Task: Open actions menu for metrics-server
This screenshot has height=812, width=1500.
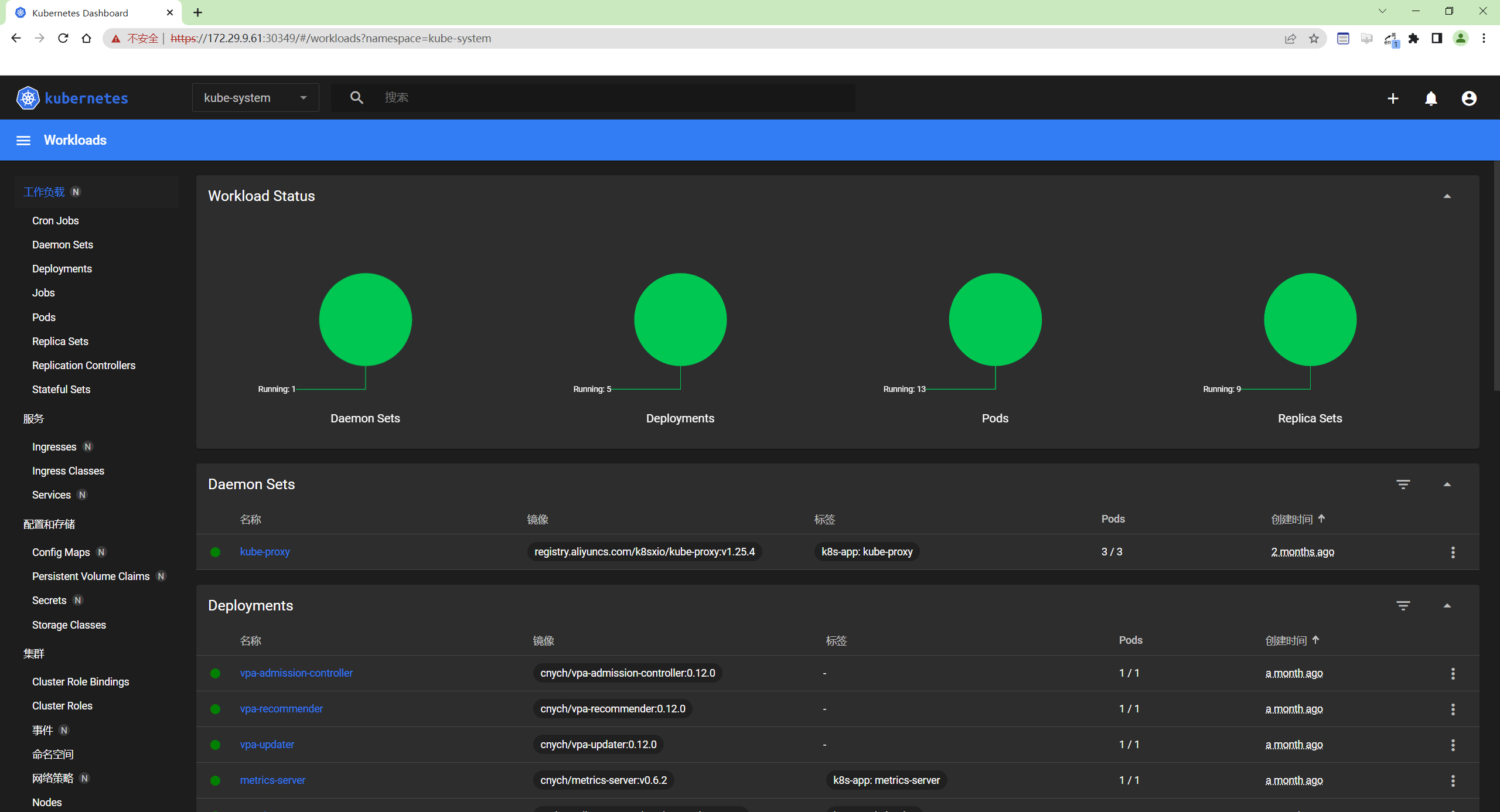Action: click(1453, 780)
